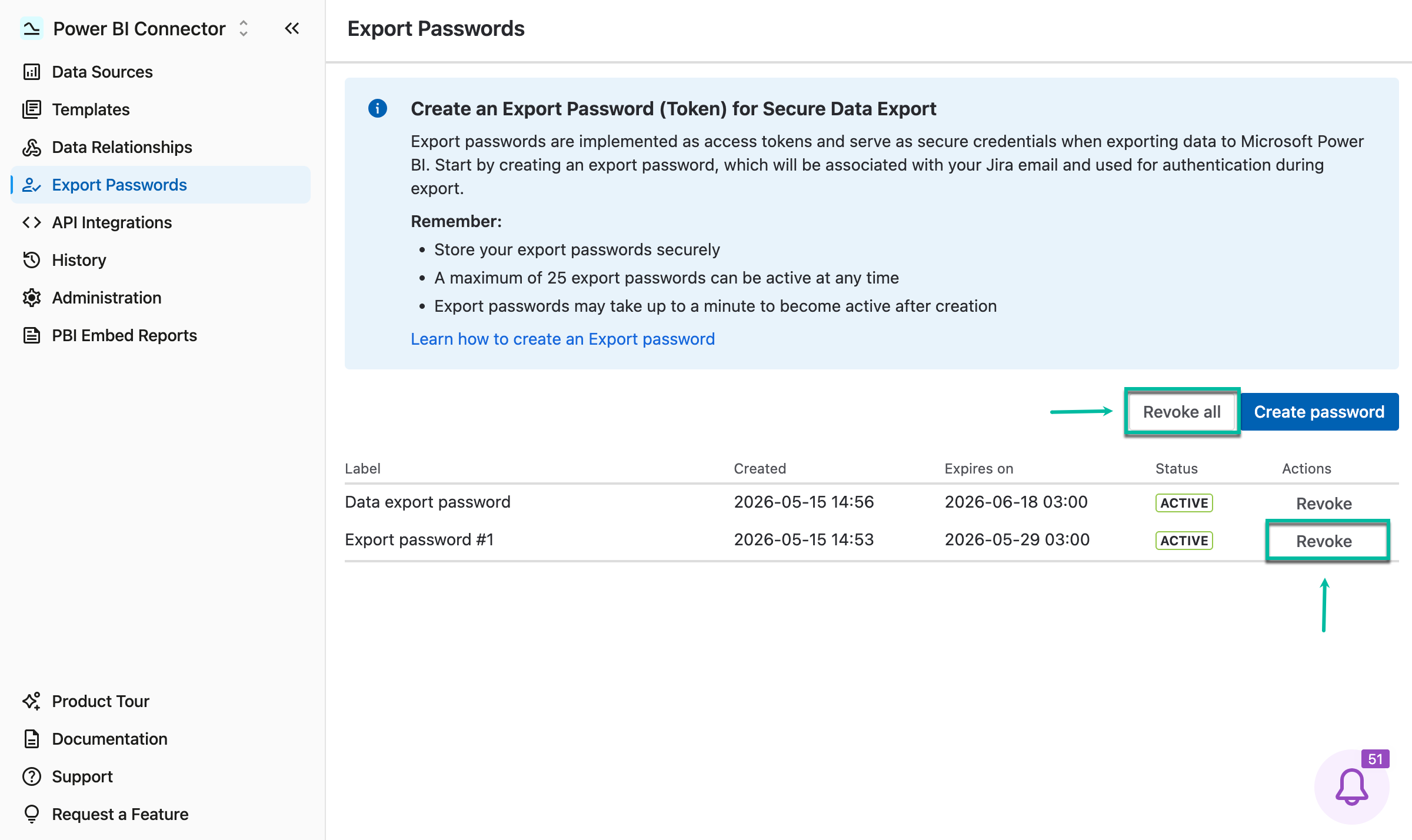
Task: Click the 'Remember:' text in banner
Action: click(456, 221)
